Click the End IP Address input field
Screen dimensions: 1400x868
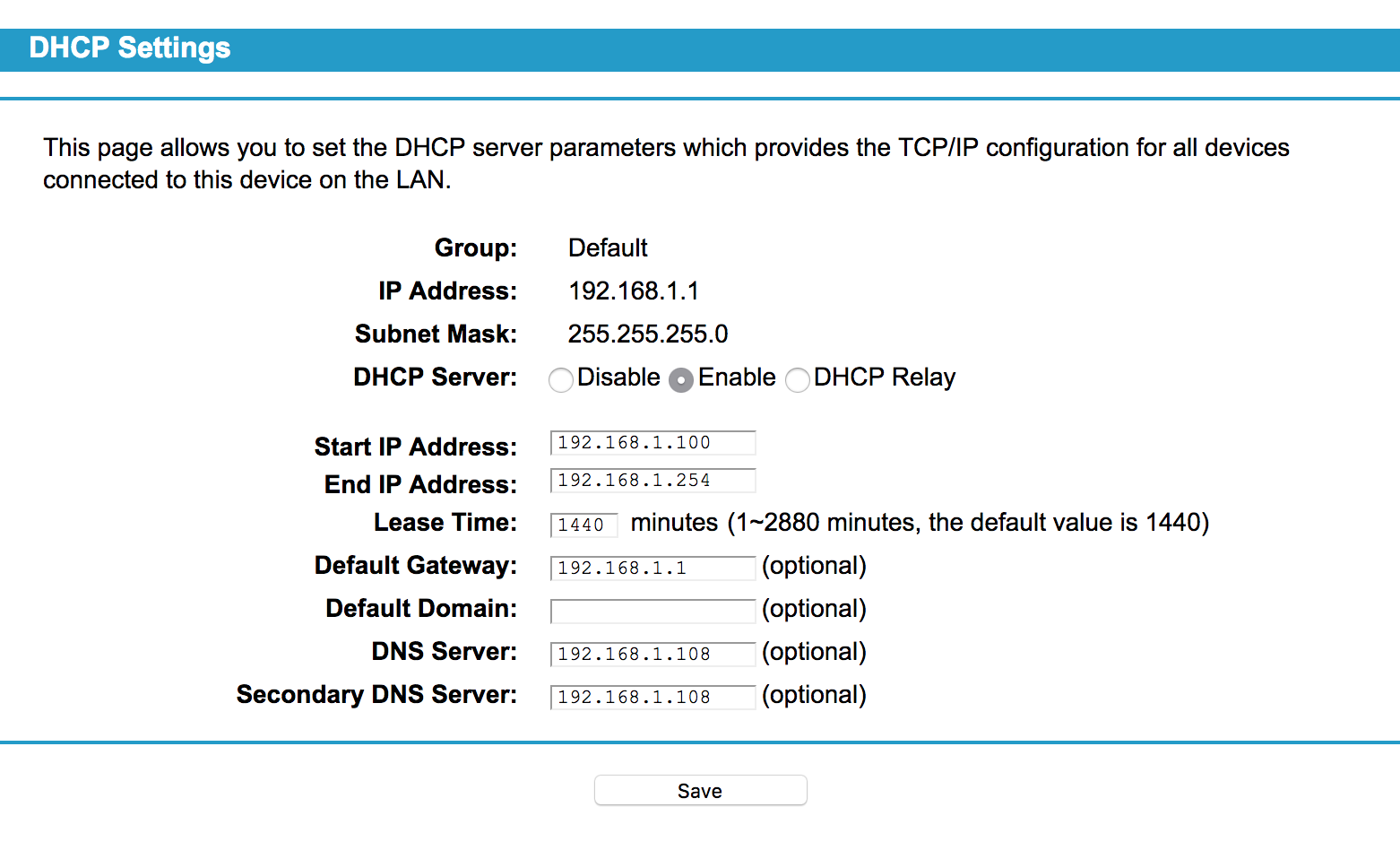(652, 481)
